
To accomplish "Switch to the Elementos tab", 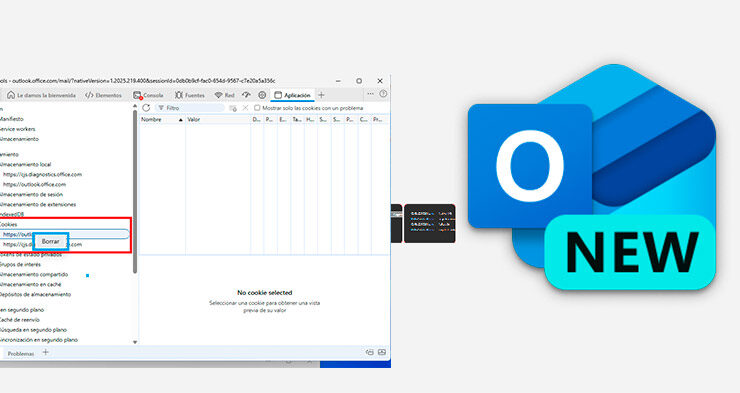I will coord(103,95).
